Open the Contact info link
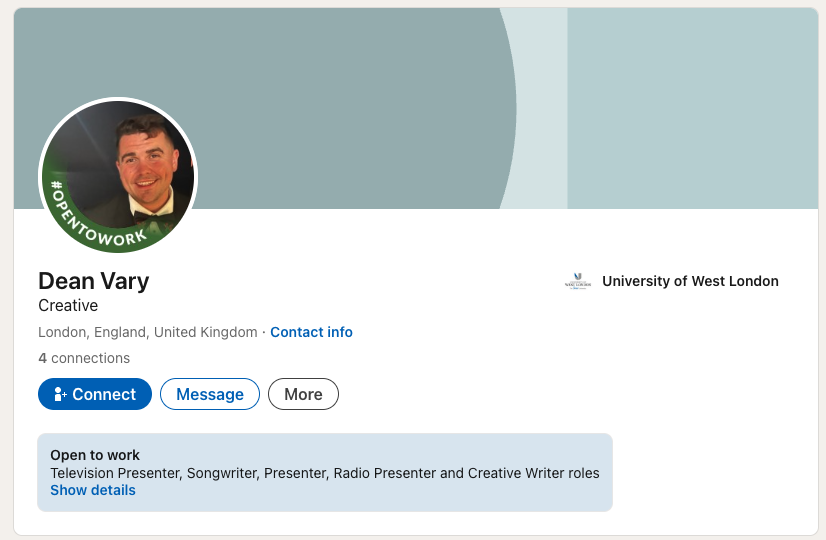 pyautogui.click(x=311, y=332)
